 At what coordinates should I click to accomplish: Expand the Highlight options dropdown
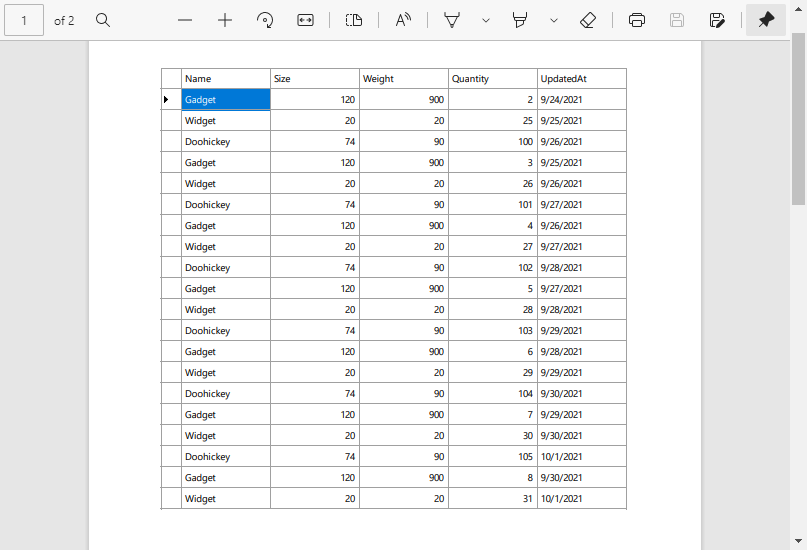[554, 20]
